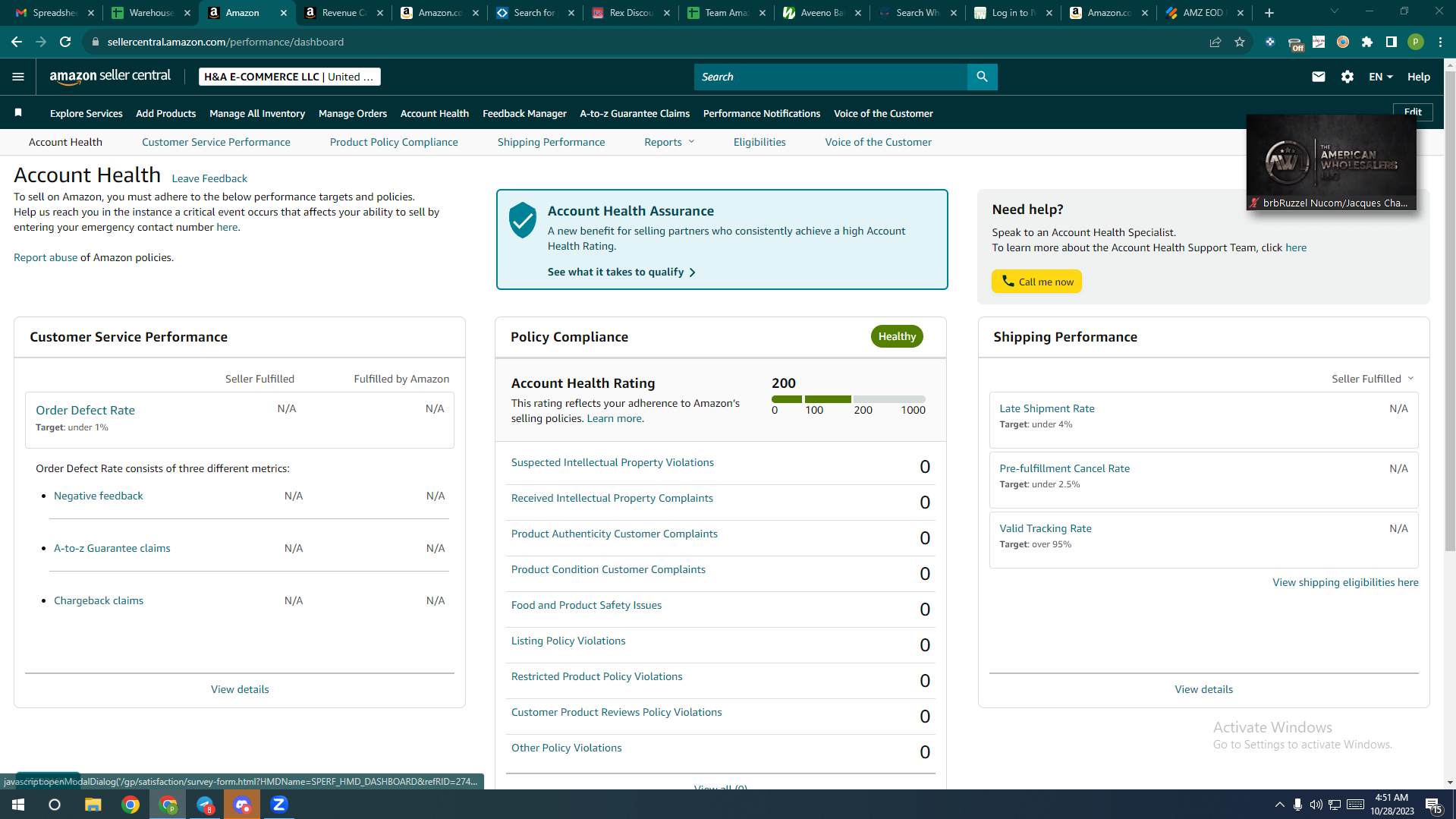The width and height of the screenshot is (1456, 819).
Task: Click the Leave Feedback link
Action: click(209, 178)
